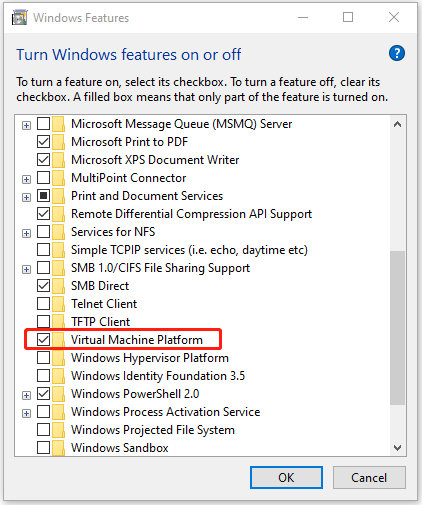Enable Windows Process Activation Service checkbox
Screen dimensions: 422x505
pos(43,412)
